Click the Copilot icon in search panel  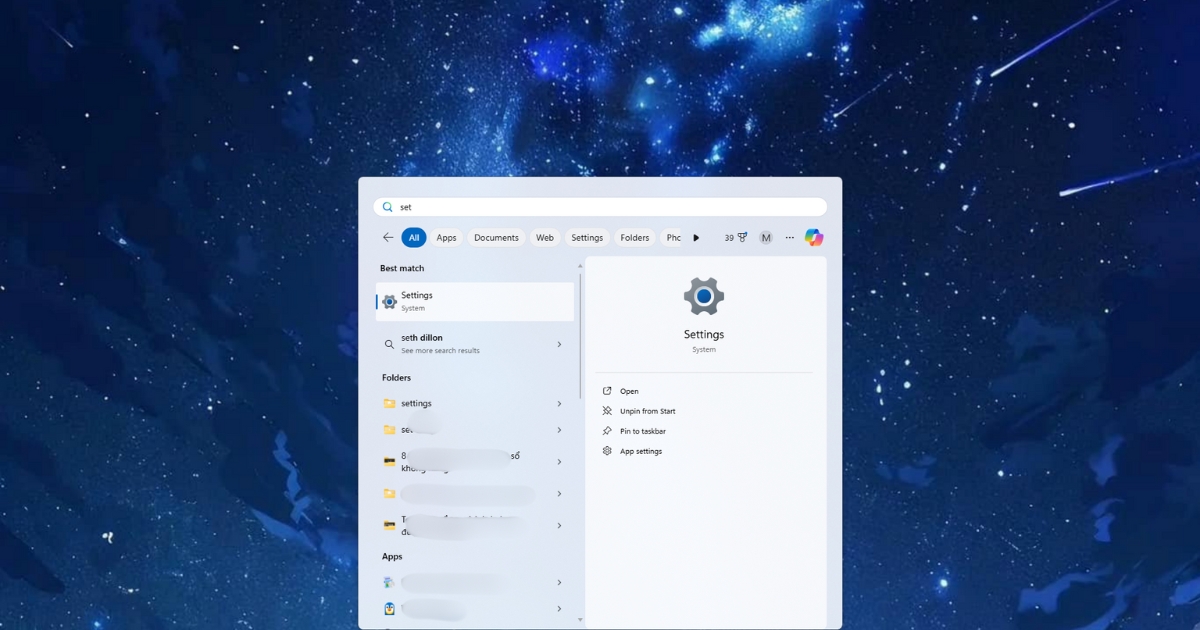(814, 237)
